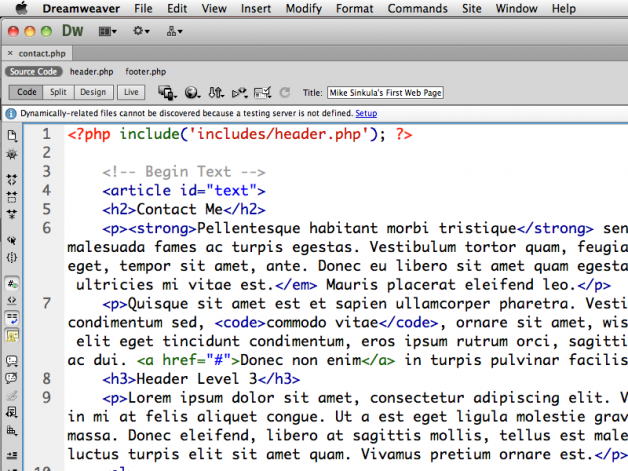Click the Remove Comment icon
628x471 pixels.
12,378
